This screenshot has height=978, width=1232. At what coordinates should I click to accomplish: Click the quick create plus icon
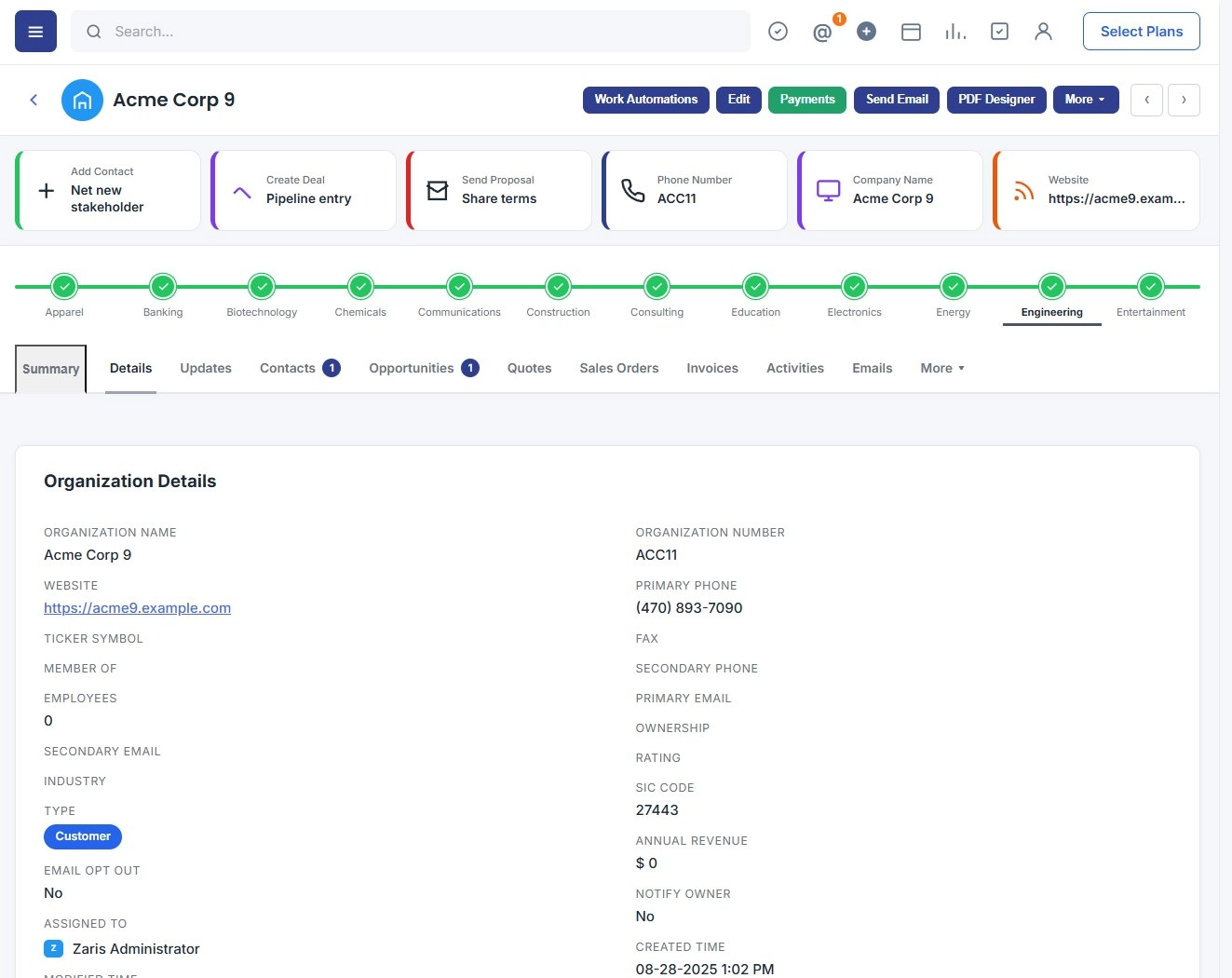(x=866, y=32)
